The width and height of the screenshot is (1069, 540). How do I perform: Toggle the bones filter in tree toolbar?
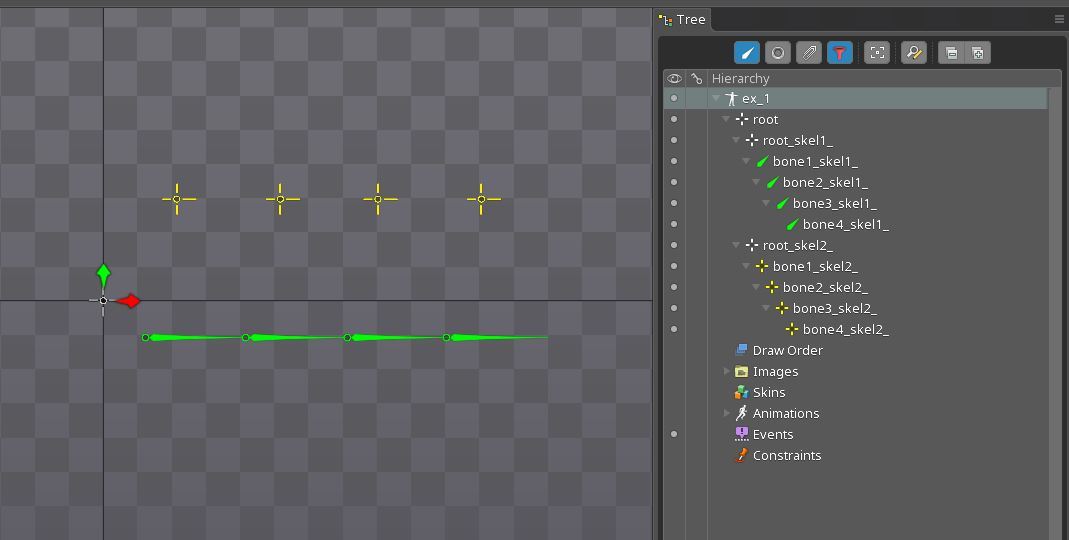click(x=747, y=52)
